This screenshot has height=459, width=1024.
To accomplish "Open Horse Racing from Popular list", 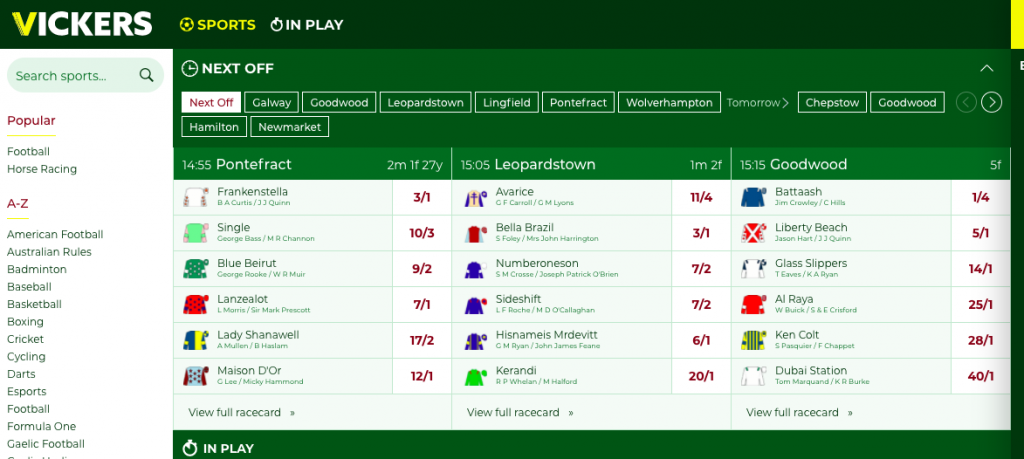I will 42,169.
